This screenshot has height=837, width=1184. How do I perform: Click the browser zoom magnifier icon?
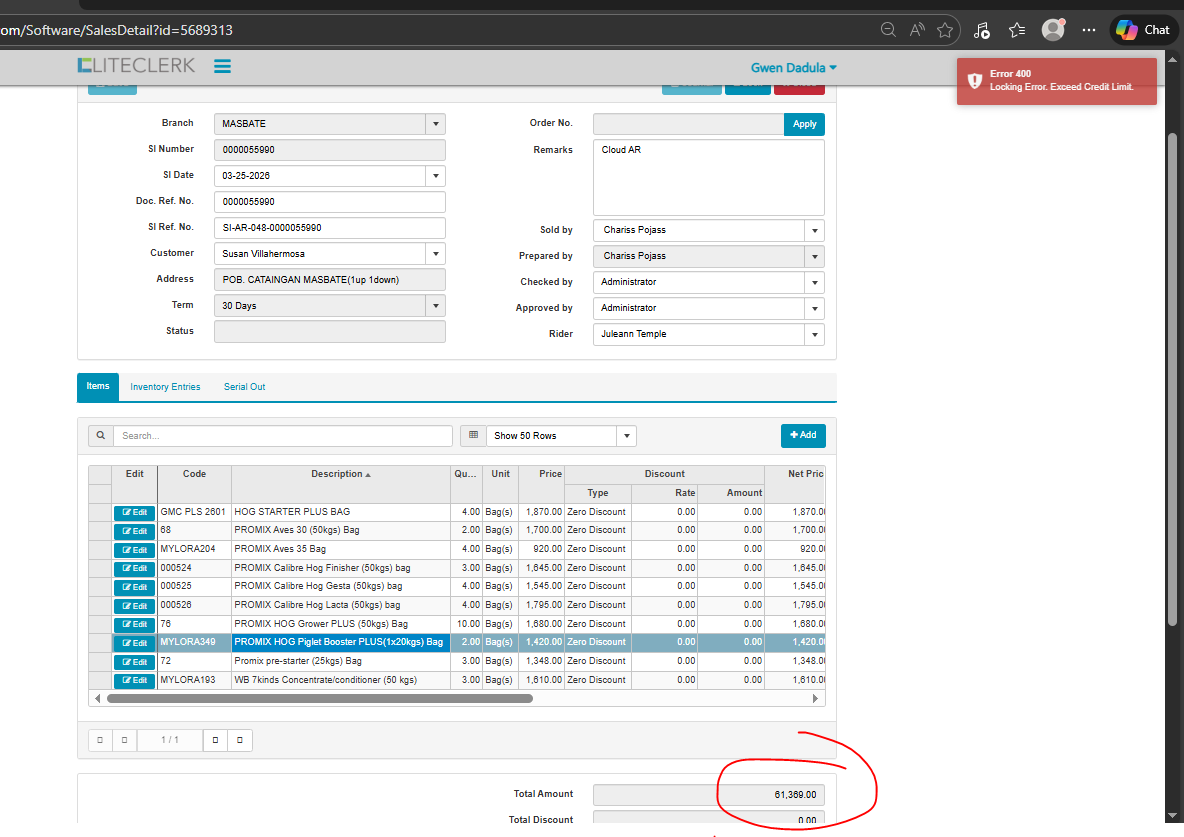(887, 30)
